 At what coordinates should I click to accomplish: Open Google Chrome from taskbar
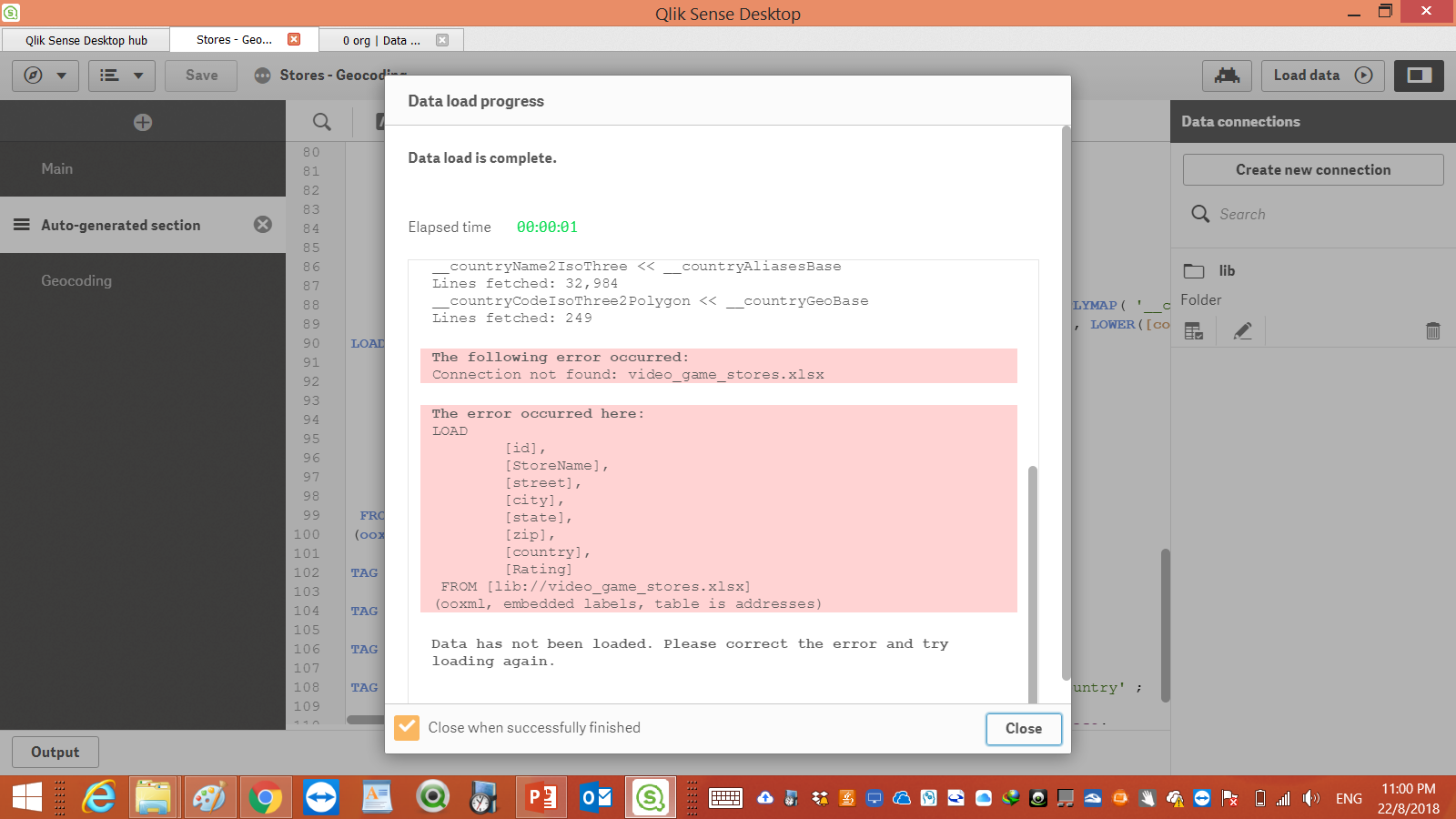(x=265, y=798)
